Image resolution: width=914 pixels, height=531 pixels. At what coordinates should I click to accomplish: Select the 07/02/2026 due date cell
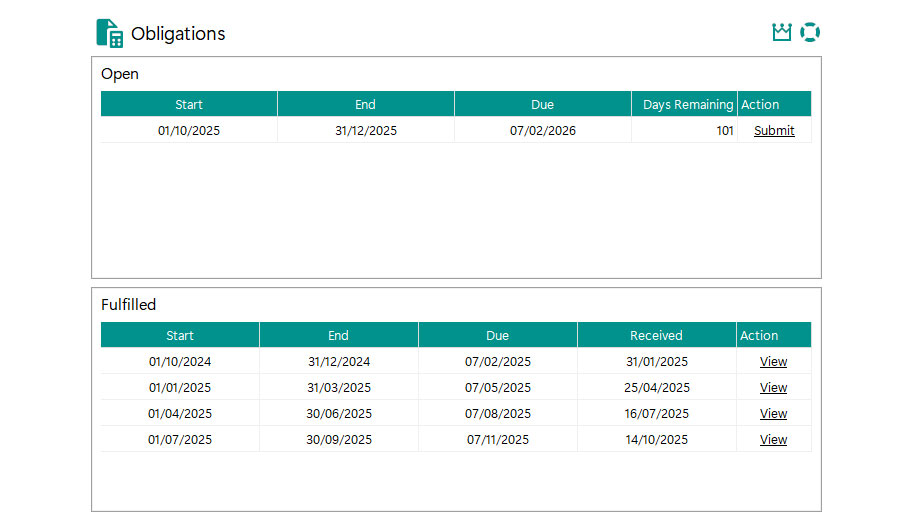(x=542, y=131)
